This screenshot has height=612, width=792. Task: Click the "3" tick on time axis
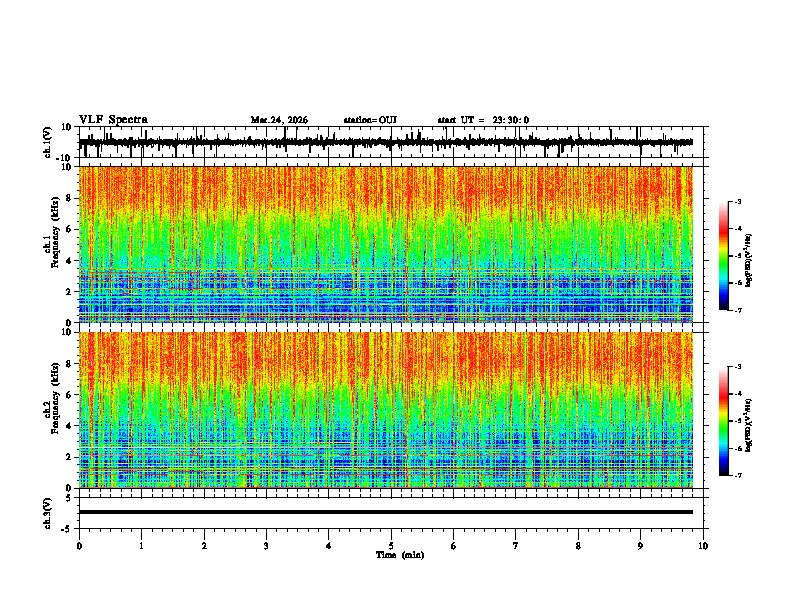click(x=266, y=546)
